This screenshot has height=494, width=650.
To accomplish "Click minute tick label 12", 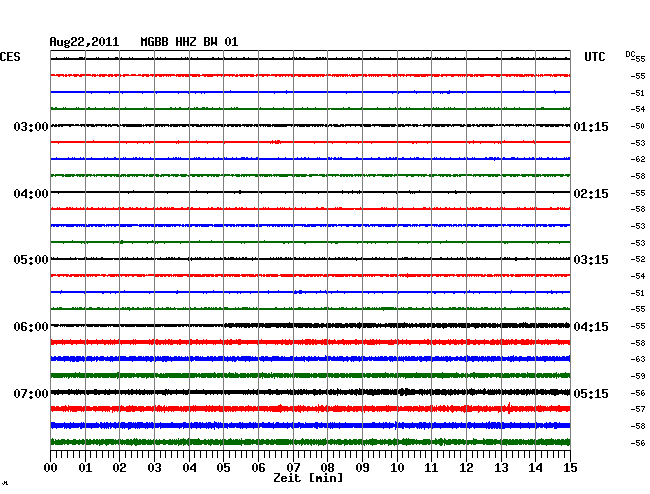I will [x=466, y=468].
